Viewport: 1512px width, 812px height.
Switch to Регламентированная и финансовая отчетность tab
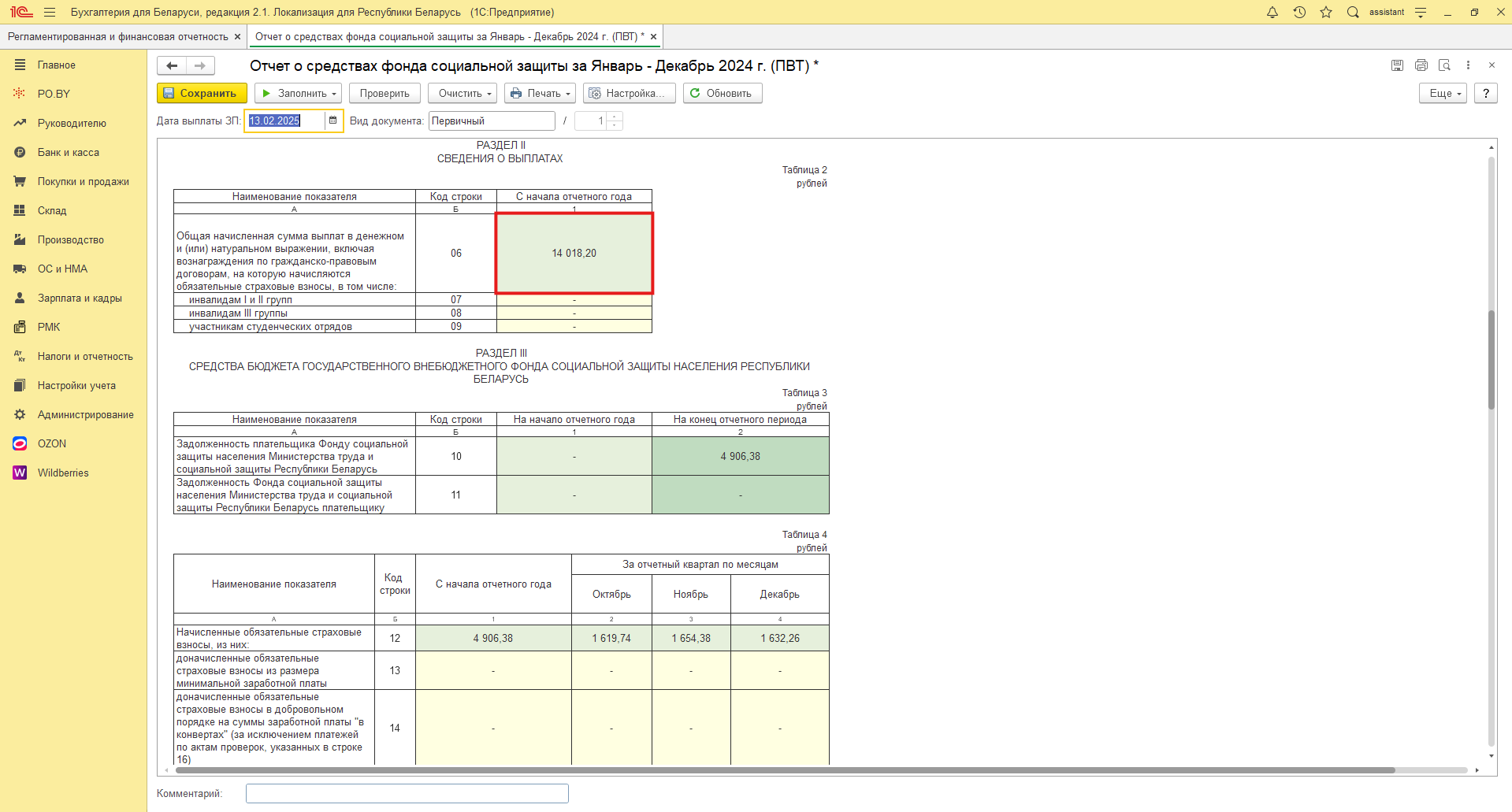point(118,36)
